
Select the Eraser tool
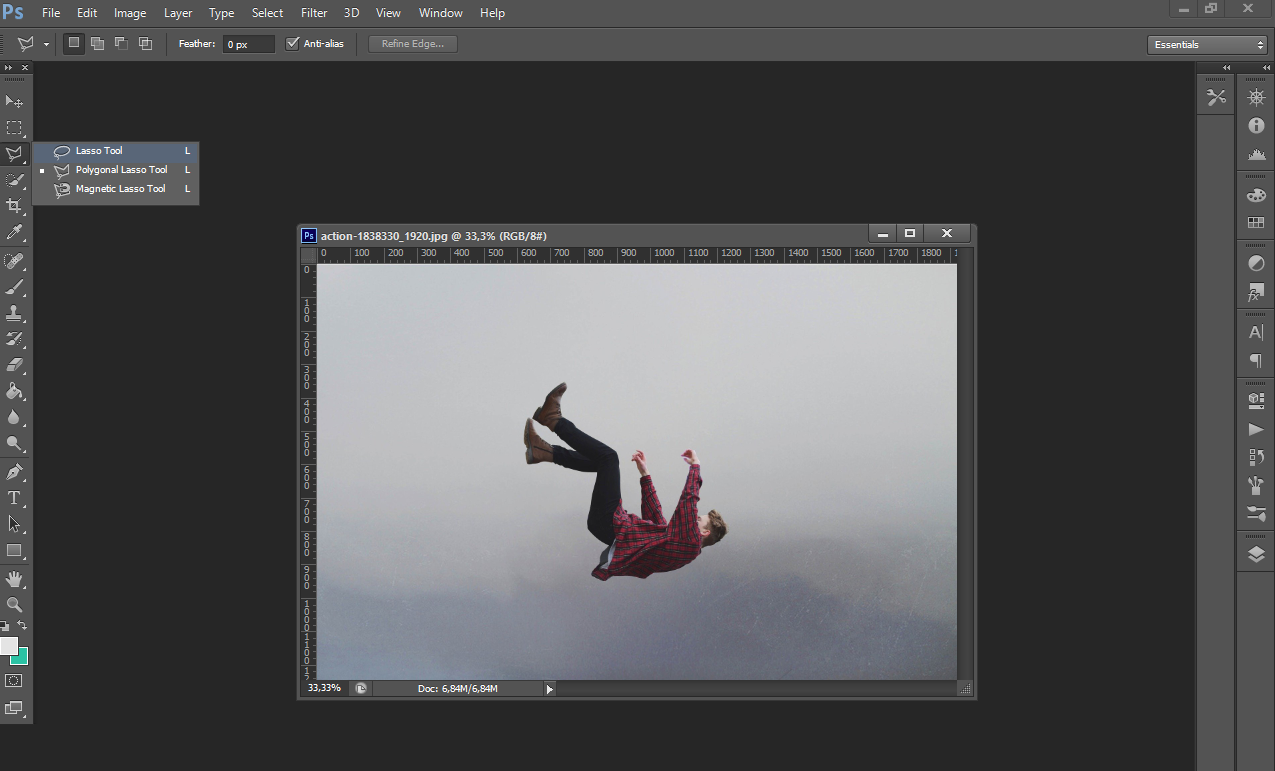[14, 365]
